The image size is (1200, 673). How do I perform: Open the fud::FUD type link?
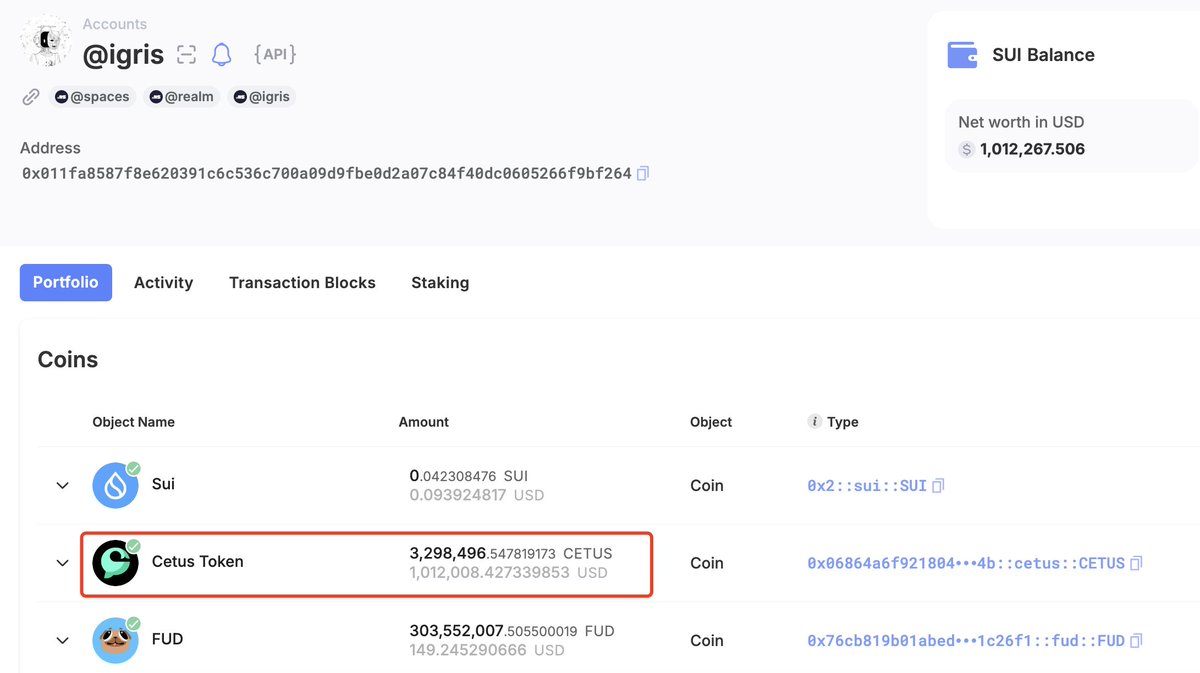click(966, 641)
